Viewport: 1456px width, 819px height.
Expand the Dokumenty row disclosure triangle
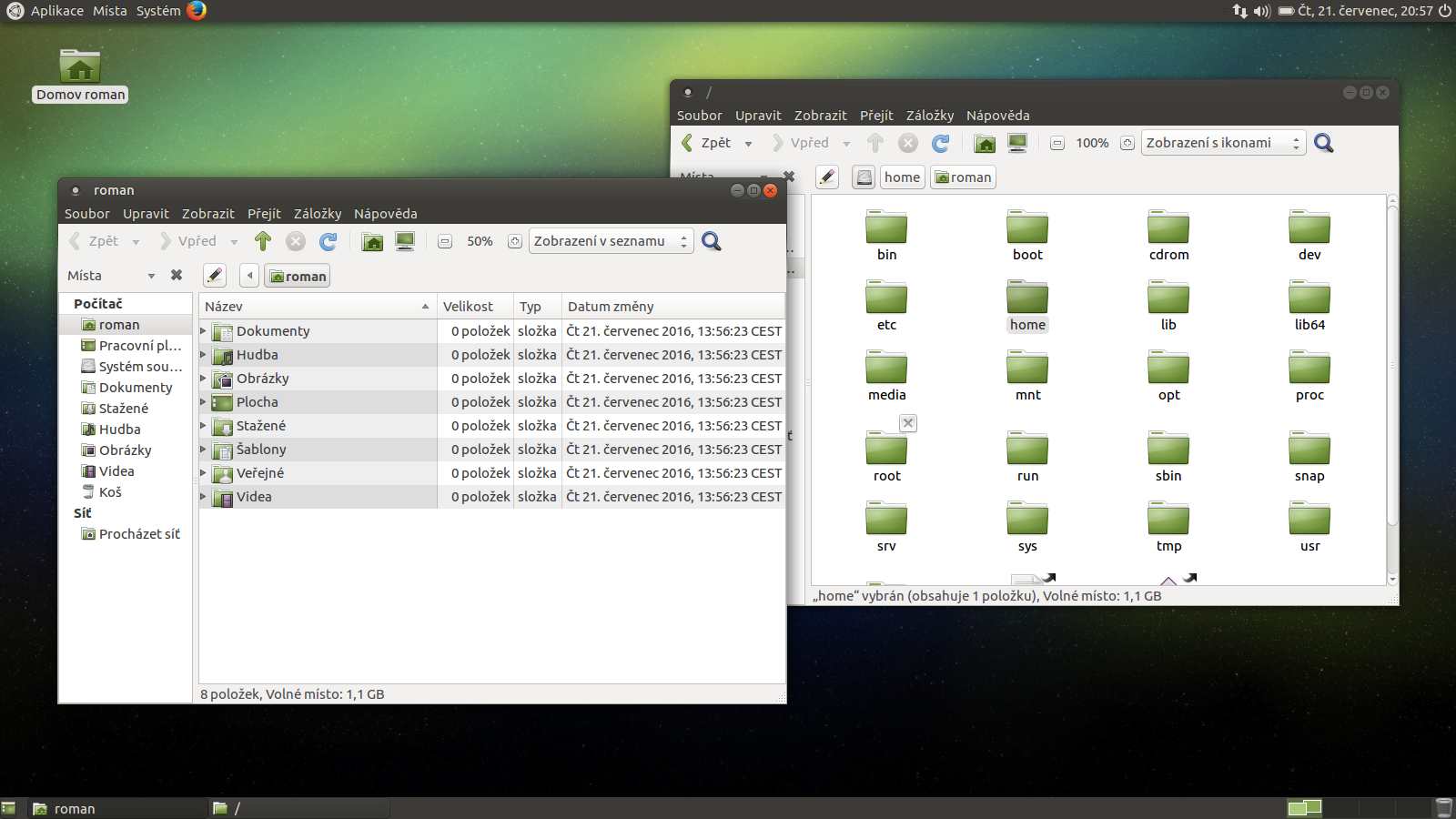click(204, 331)
